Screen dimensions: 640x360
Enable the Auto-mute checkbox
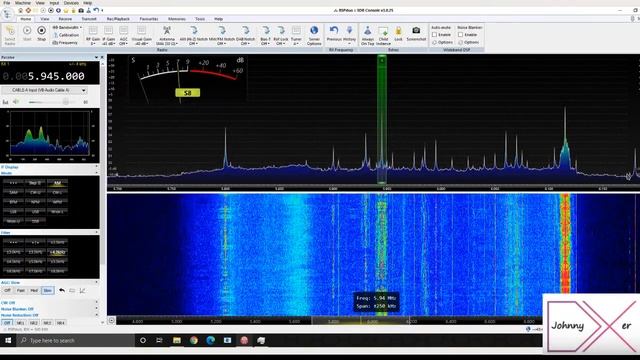[x=434, y=35]
